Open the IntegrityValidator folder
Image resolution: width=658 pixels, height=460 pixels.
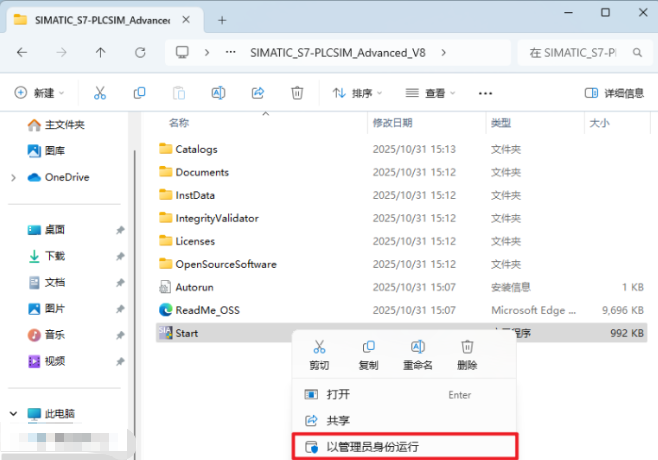point(217,218)
